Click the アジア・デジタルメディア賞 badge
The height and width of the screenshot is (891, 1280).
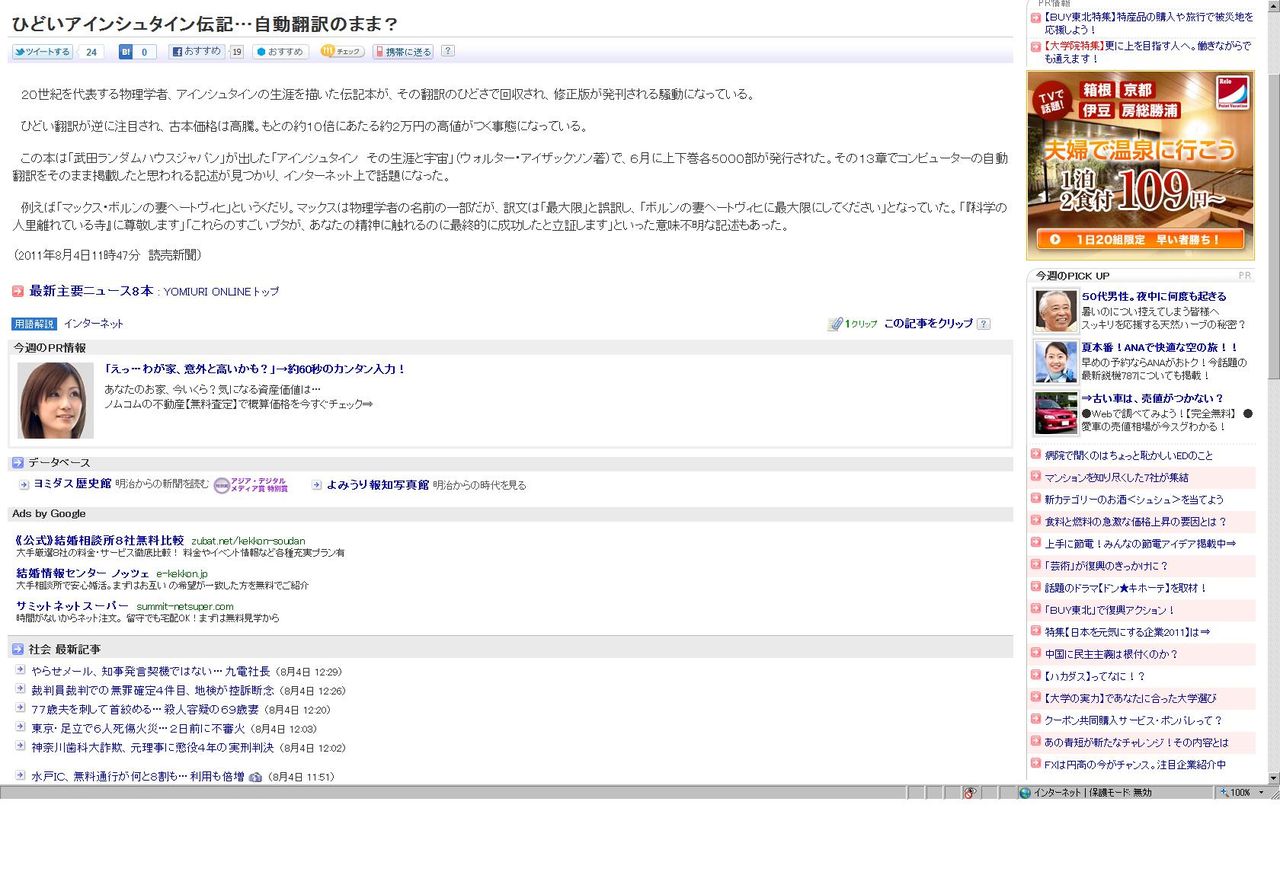coord(251,485)
